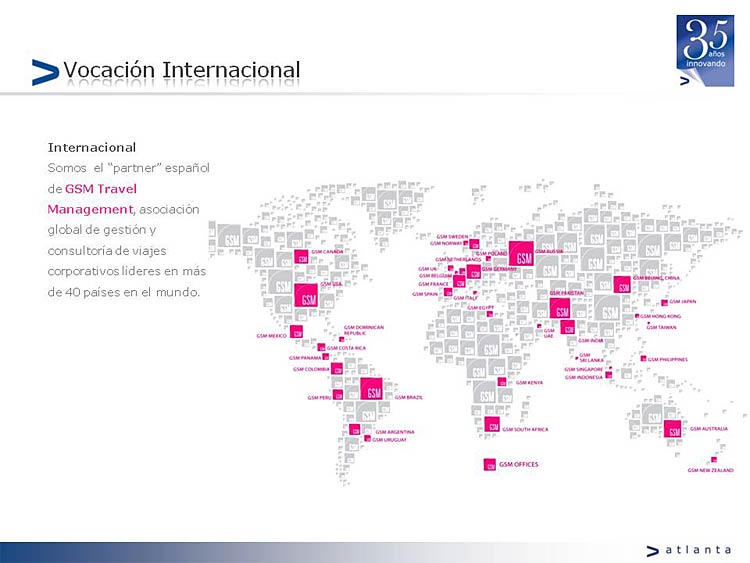The image size is (750, 563).
Task: Select the small pink square beside GSM Indonesia
Action: click(609, 375)
